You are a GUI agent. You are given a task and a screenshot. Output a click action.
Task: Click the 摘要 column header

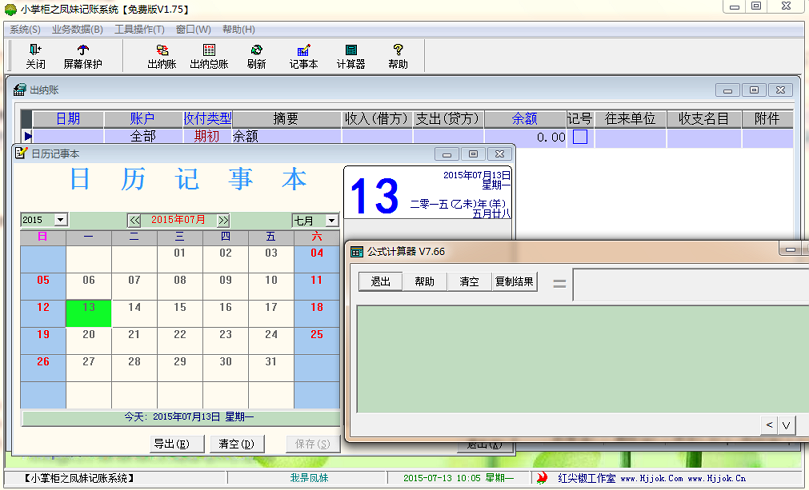coord(286,119)
